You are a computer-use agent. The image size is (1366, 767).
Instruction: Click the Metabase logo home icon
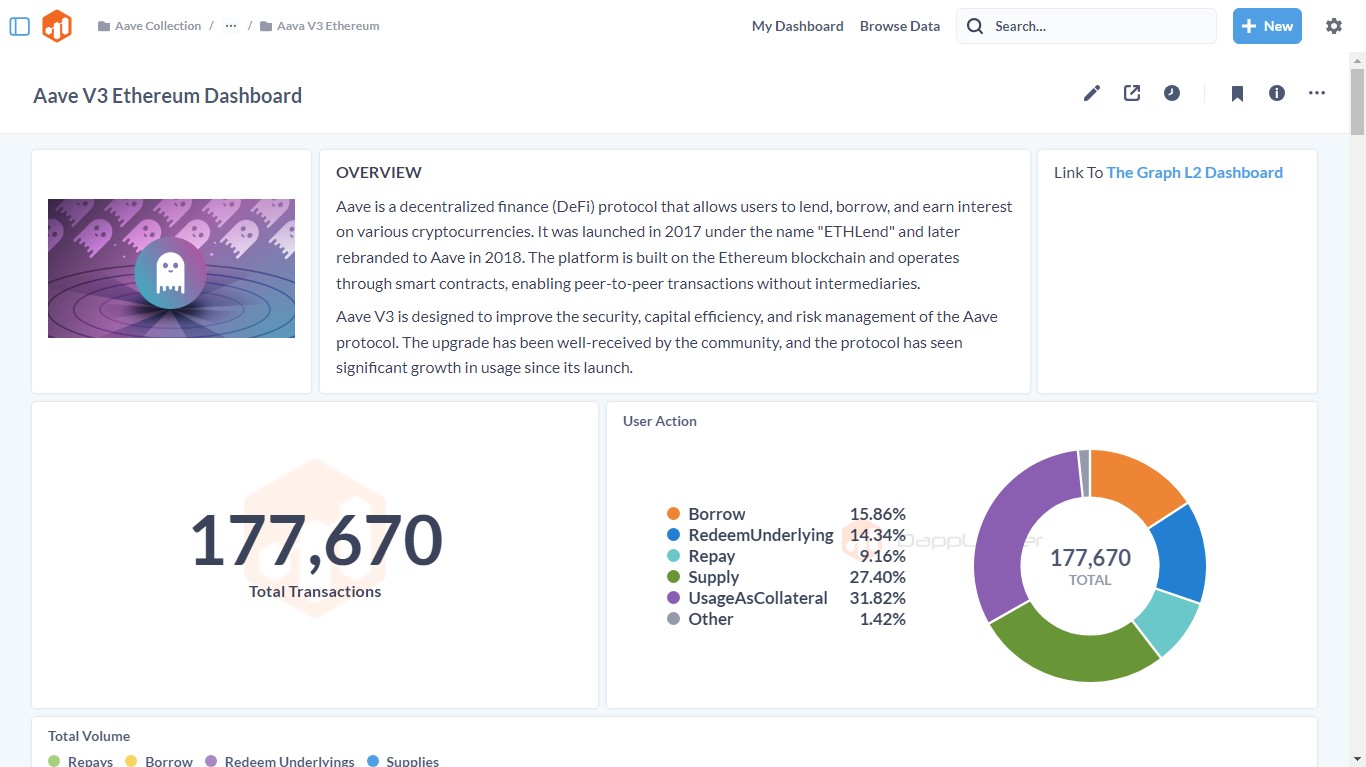tap(57, 26)
